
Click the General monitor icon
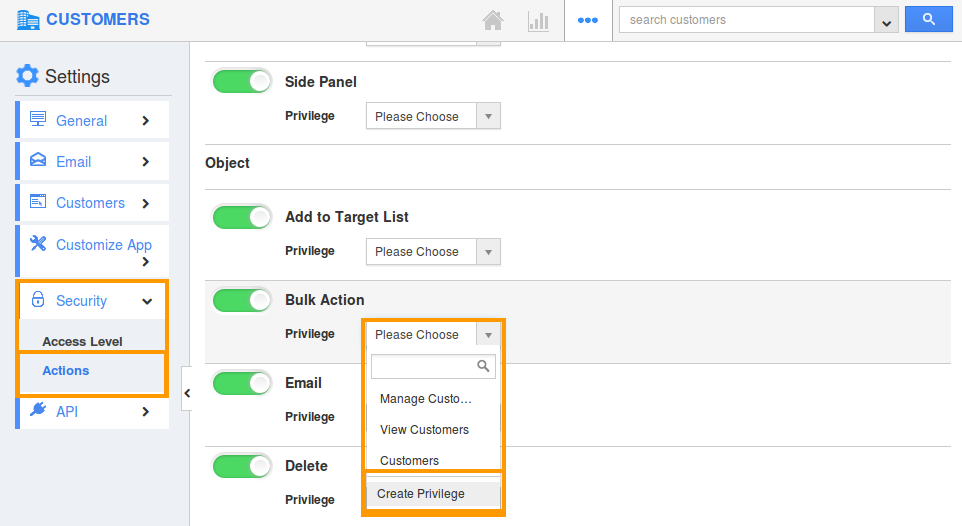point(38,119)
